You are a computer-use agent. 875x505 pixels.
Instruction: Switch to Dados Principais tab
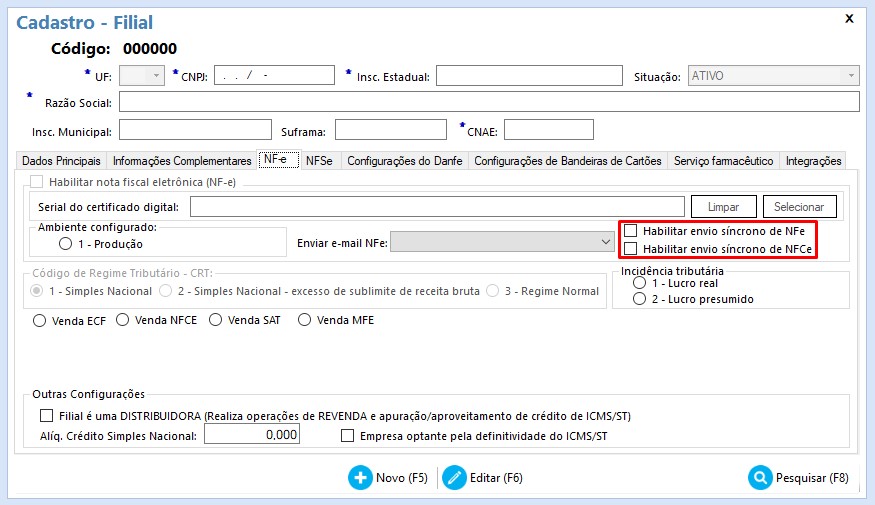pos(61,160)
